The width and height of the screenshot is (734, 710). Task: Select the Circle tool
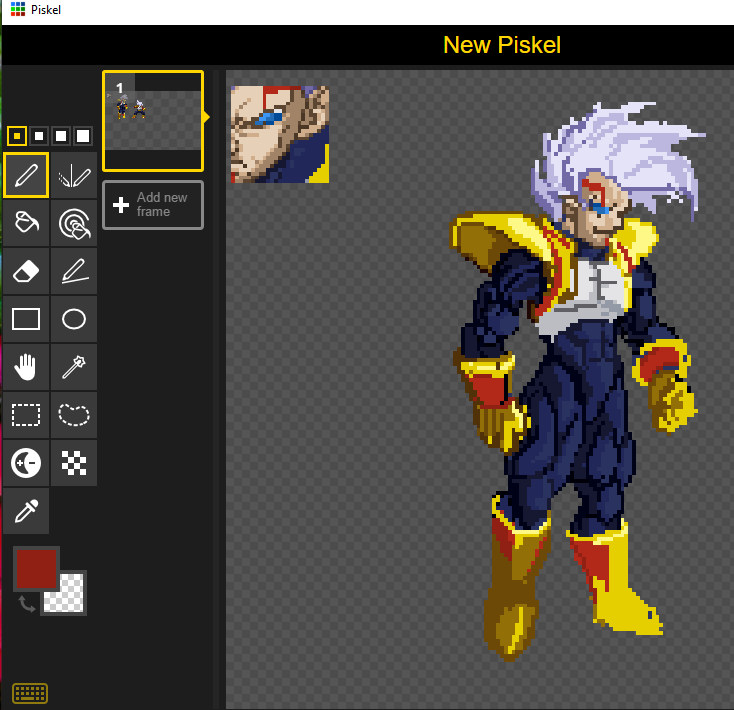[x=74, y=319]
